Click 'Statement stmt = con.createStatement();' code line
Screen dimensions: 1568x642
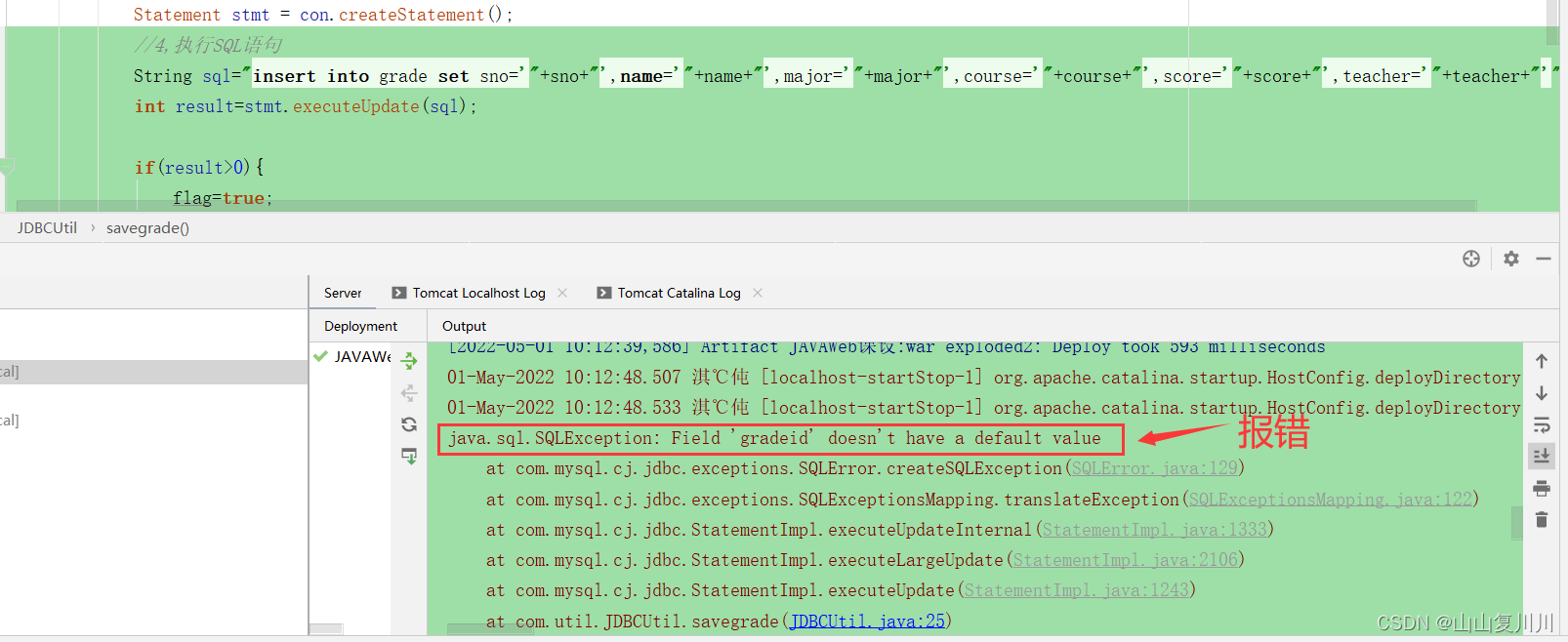(x=323, y=15)
